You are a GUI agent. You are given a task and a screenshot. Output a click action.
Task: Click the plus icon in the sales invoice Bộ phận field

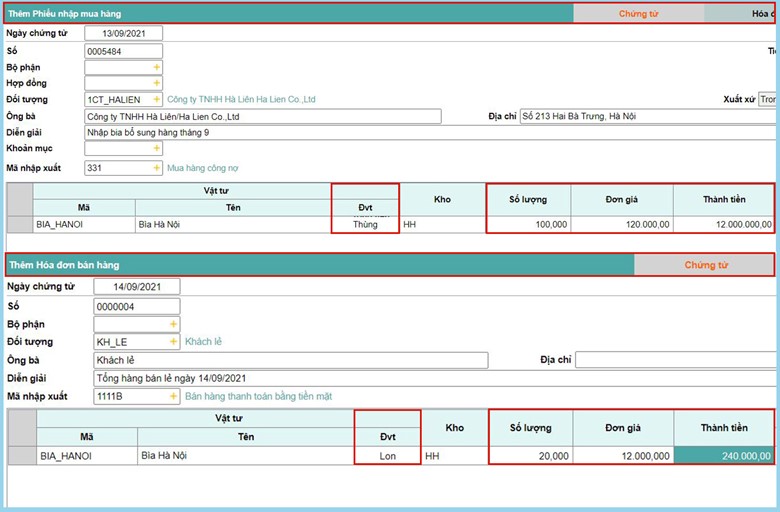click(x=173, y=324)
